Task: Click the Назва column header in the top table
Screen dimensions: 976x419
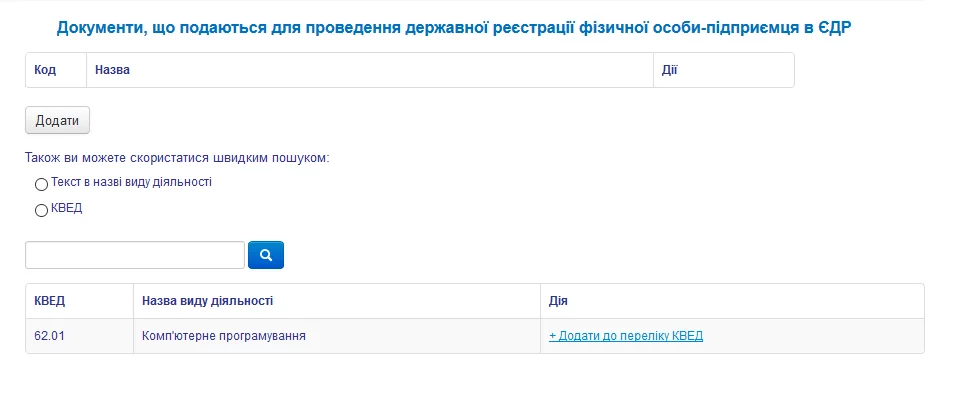Action: [113, 71]
